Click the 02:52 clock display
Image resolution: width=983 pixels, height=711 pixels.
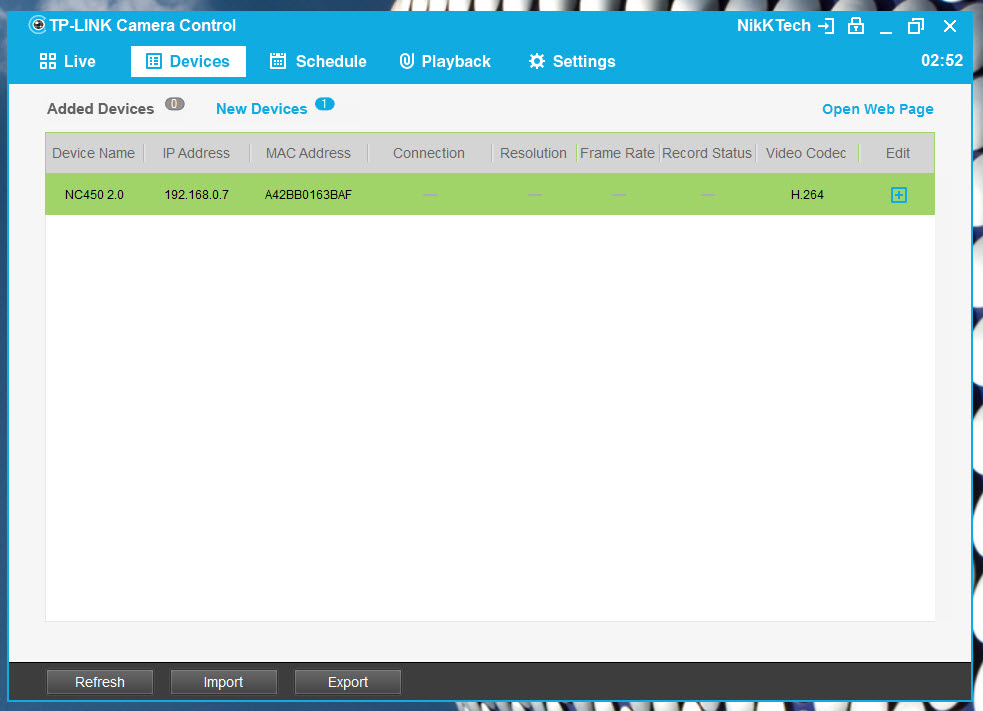click(942, 60)
